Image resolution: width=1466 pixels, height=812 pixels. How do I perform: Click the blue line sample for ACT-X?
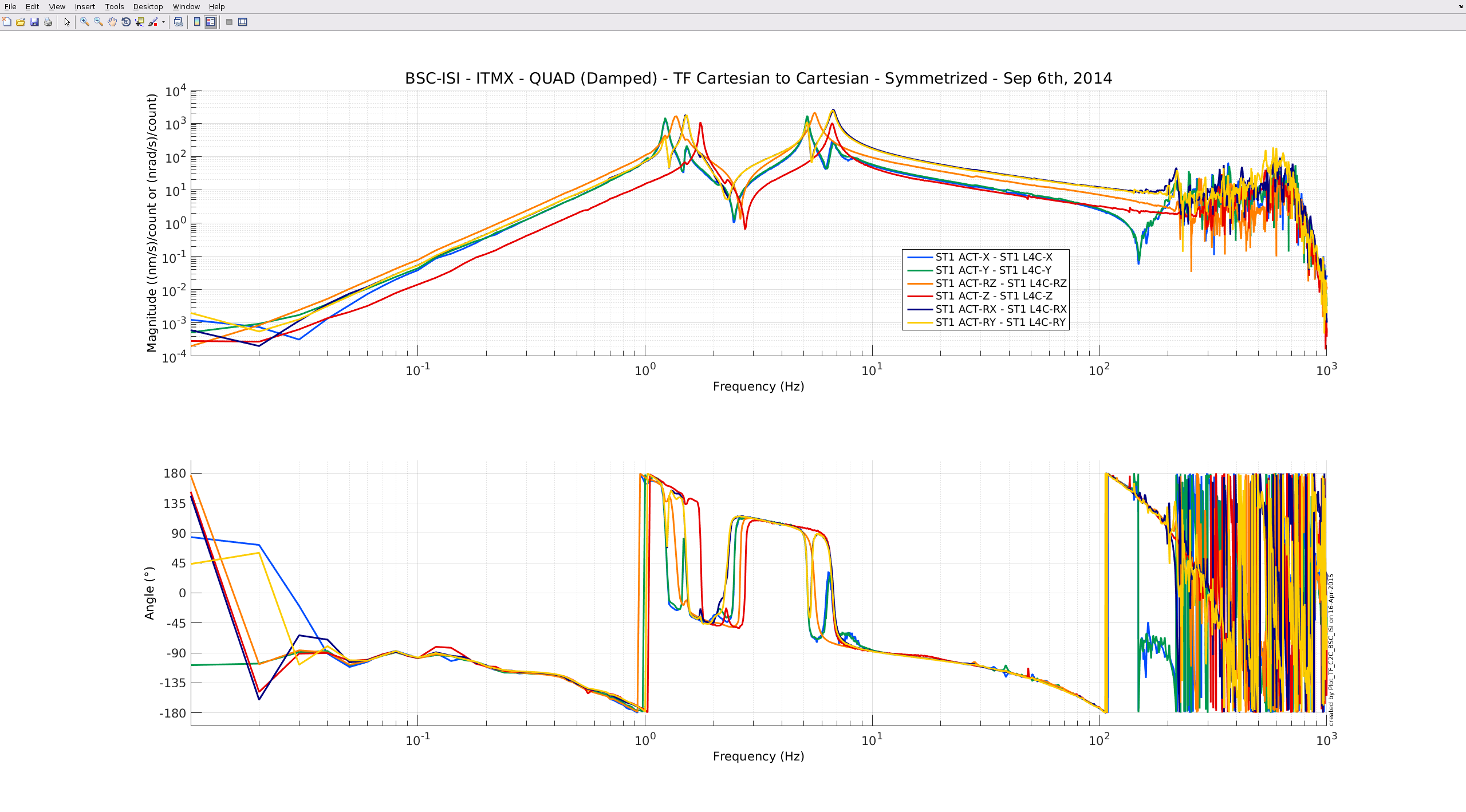tap(920, 257)
